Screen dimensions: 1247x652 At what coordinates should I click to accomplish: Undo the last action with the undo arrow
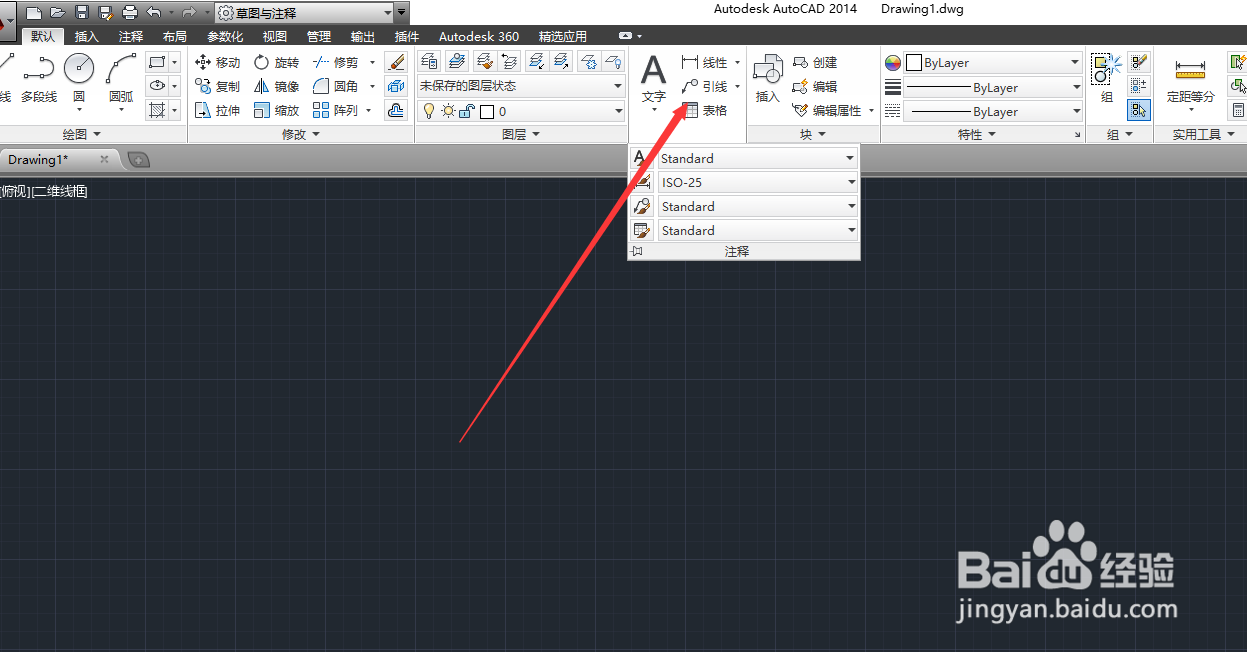pyautogui.click(x=154, y=13)
